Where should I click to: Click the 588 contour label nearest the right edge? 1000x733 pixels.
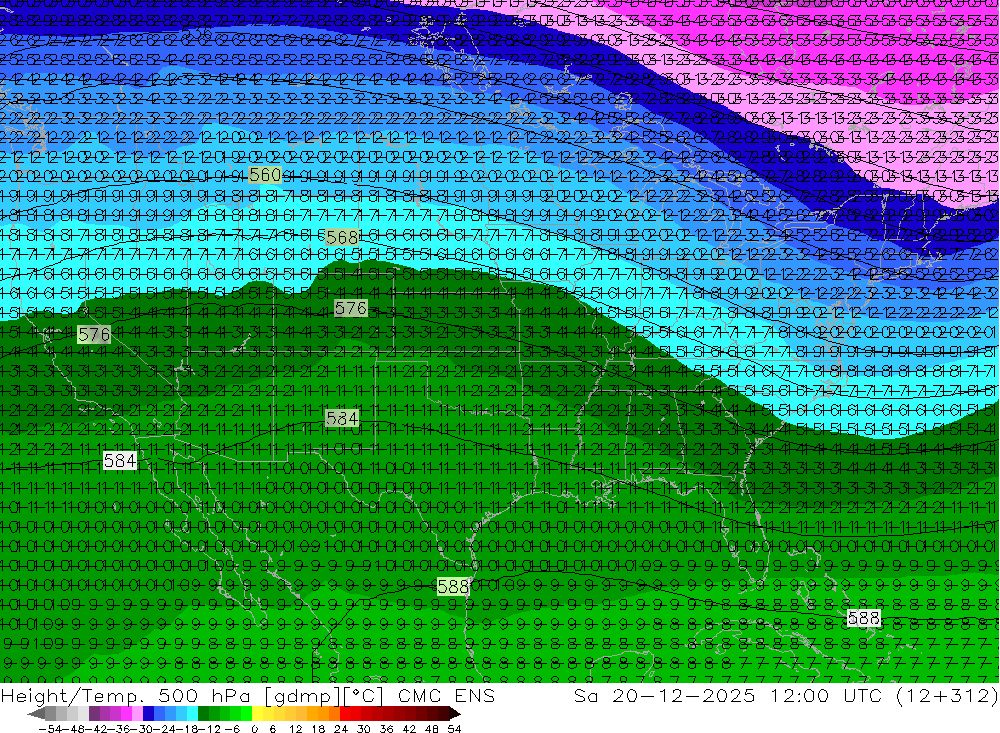(863, 618)
